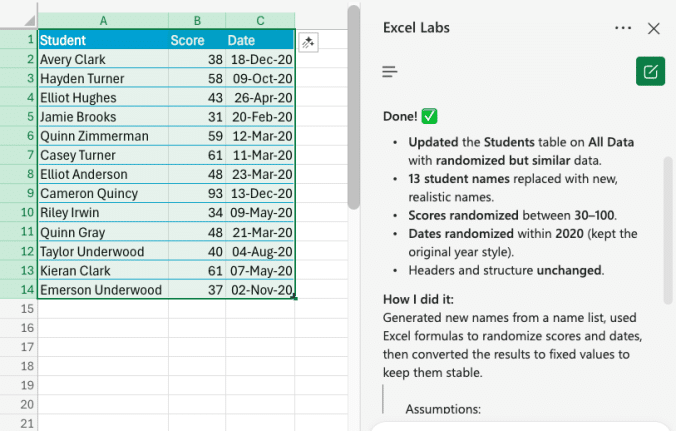Start a new chat with green compose icon
The image size is (676, 431).
click(650, 71)
